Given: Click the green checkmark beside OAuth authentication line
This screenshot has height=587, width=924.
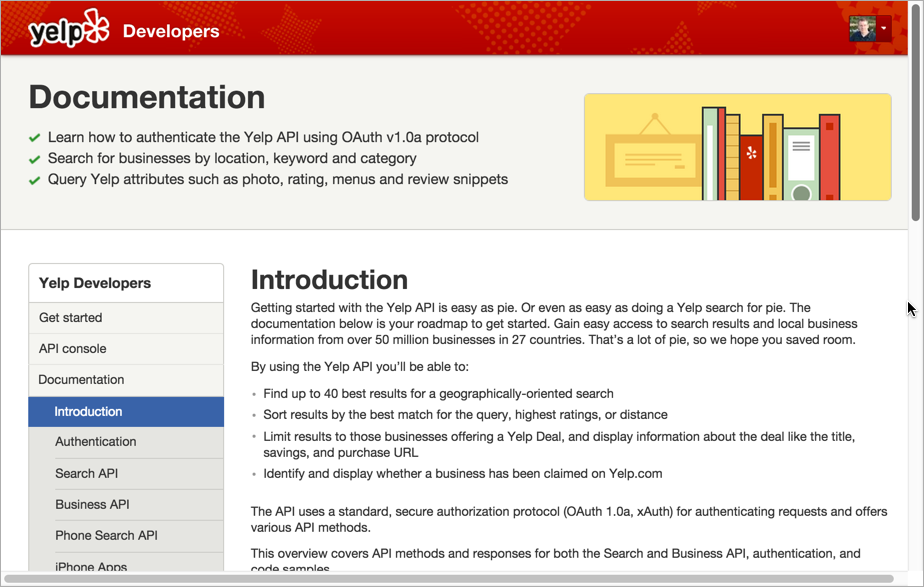Looking at the screenshot, I should (35, 138).
